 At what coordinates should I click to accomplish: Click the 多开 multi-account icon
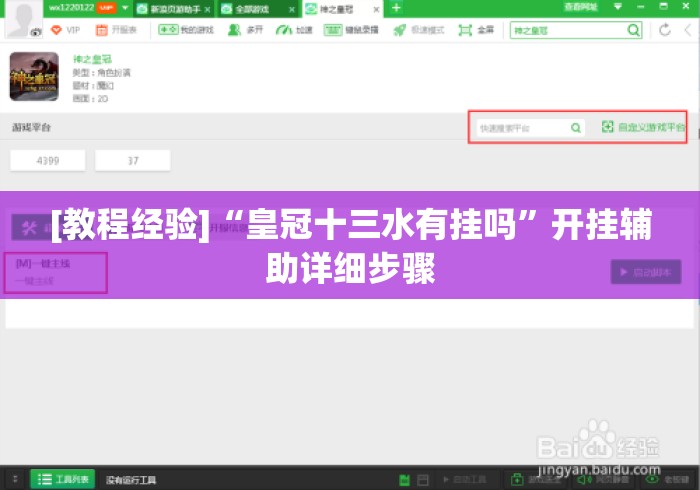click(234, 30)
